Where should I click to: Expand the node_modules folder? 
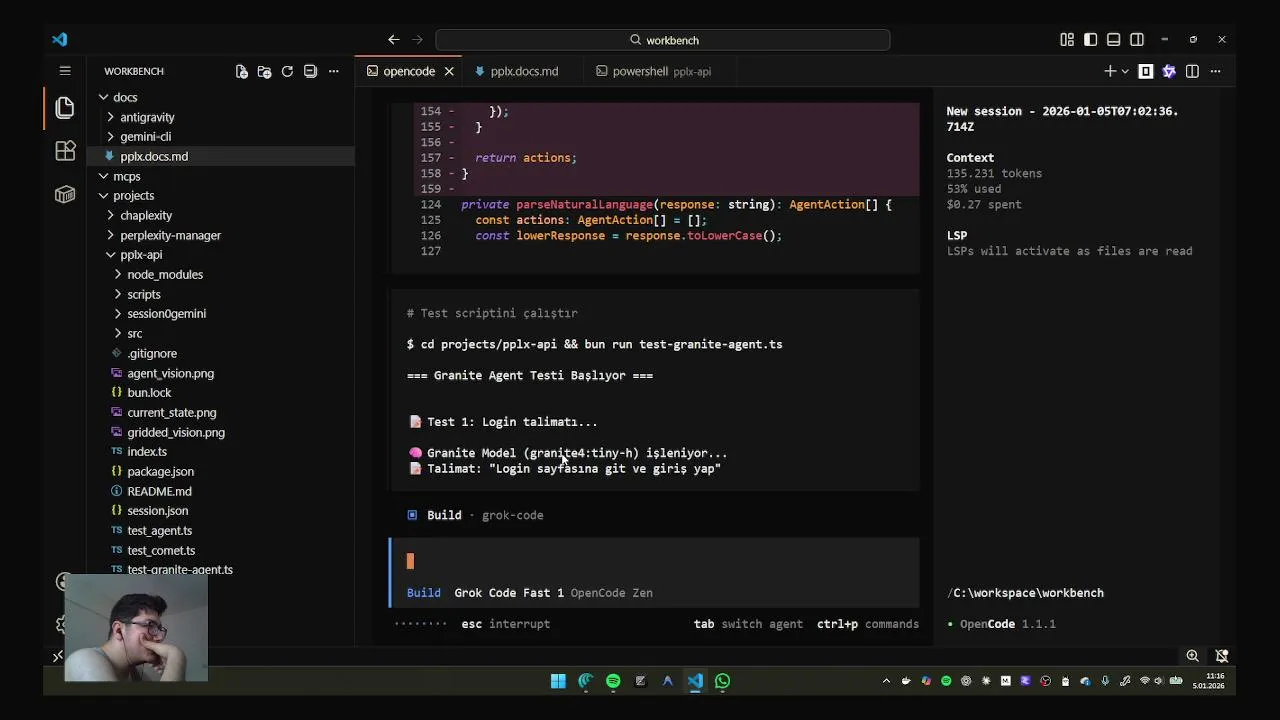coord(220,274)
